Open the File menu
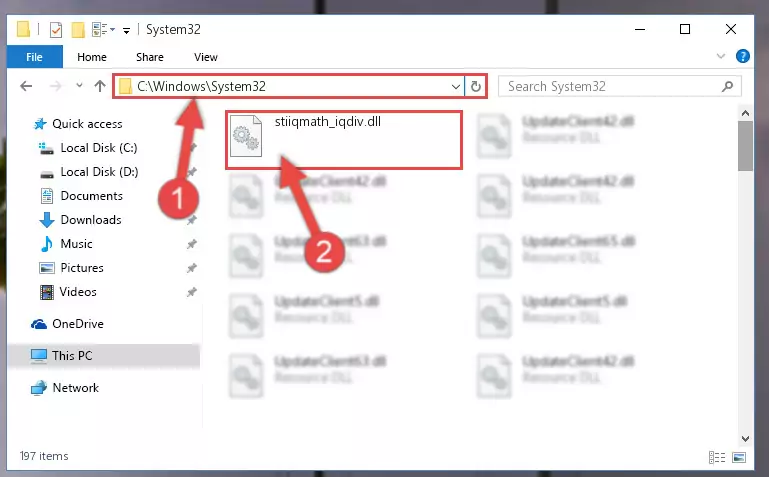Screen dimensions: 769x477 (x=34, y=57)
